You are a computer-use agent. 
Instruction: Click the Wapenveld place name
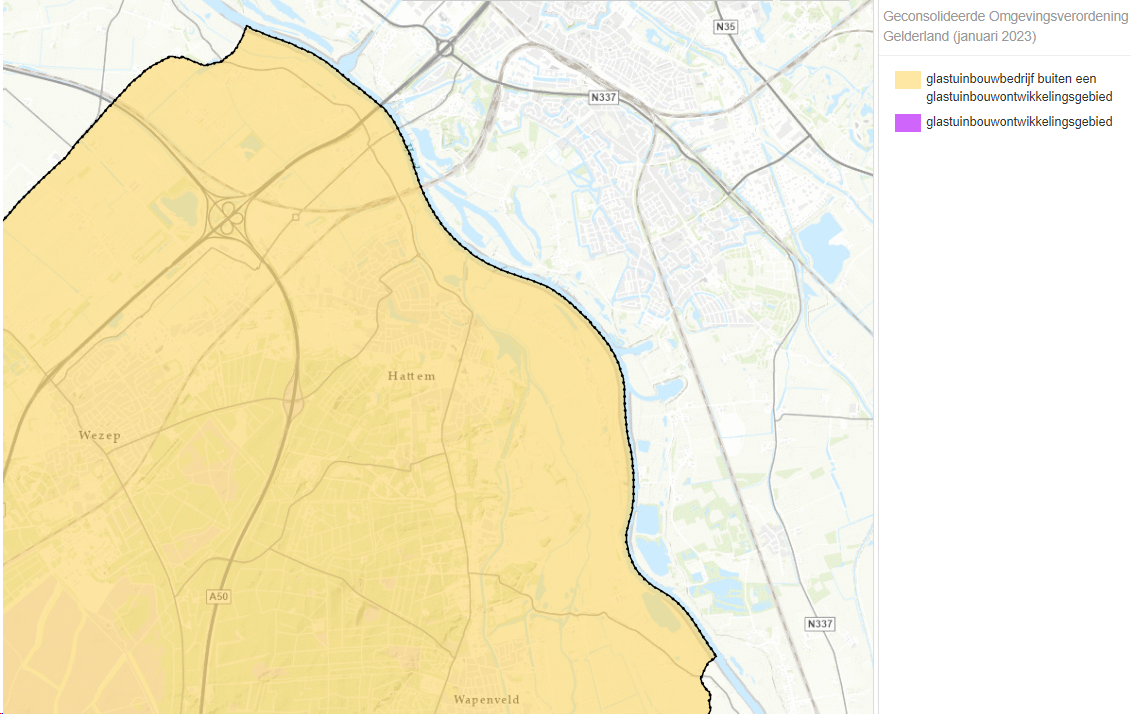click(486, 699)
